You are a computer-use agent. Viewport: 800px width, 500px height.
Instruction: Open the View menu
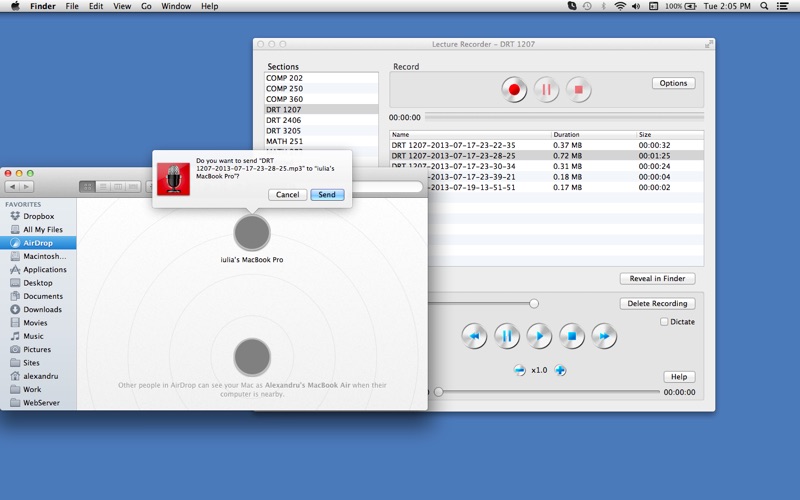(x=122, y=6)
